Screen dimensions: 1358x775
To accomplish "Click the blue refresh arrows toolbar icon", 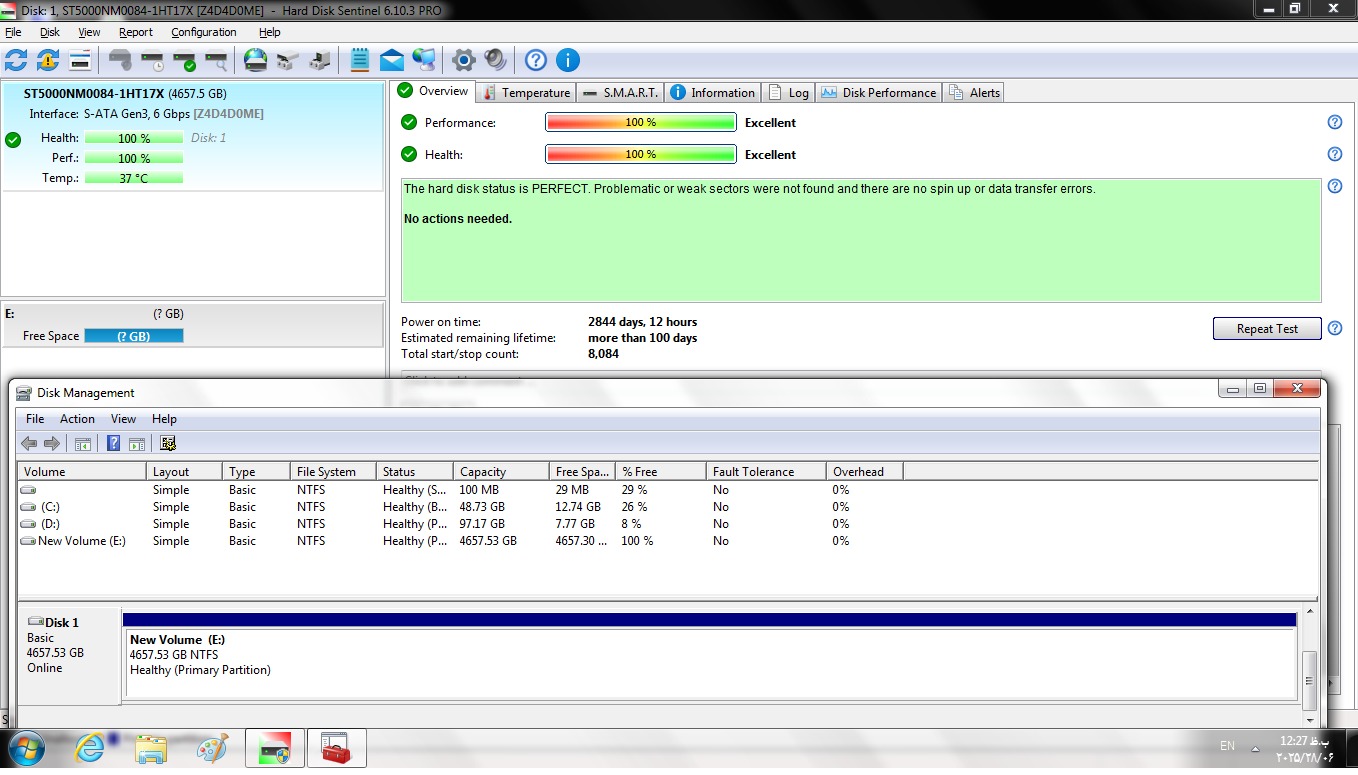I will click(x=16, y=60).
